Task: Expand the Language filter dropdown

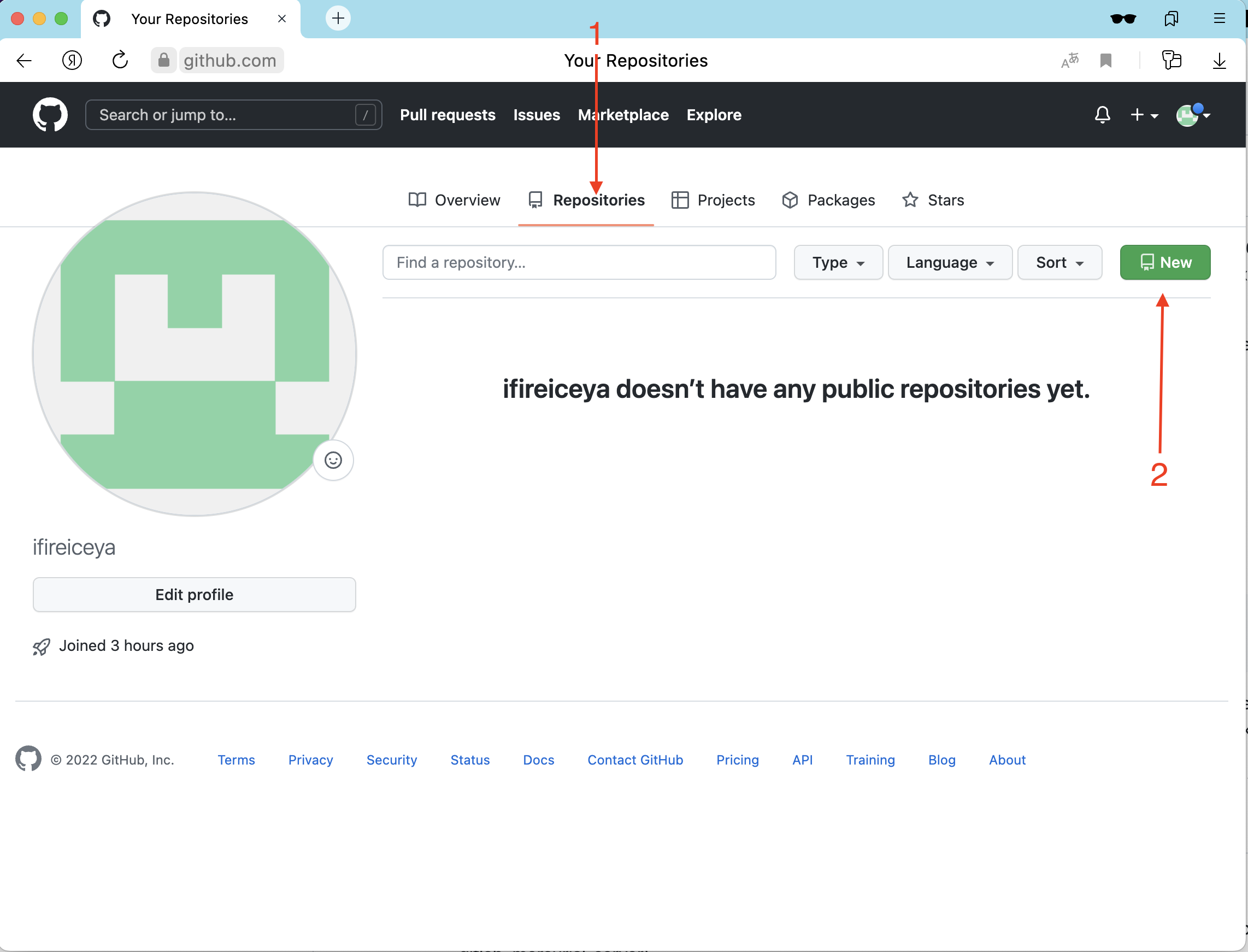Action: pyautogui.click(x=950, y=262)
